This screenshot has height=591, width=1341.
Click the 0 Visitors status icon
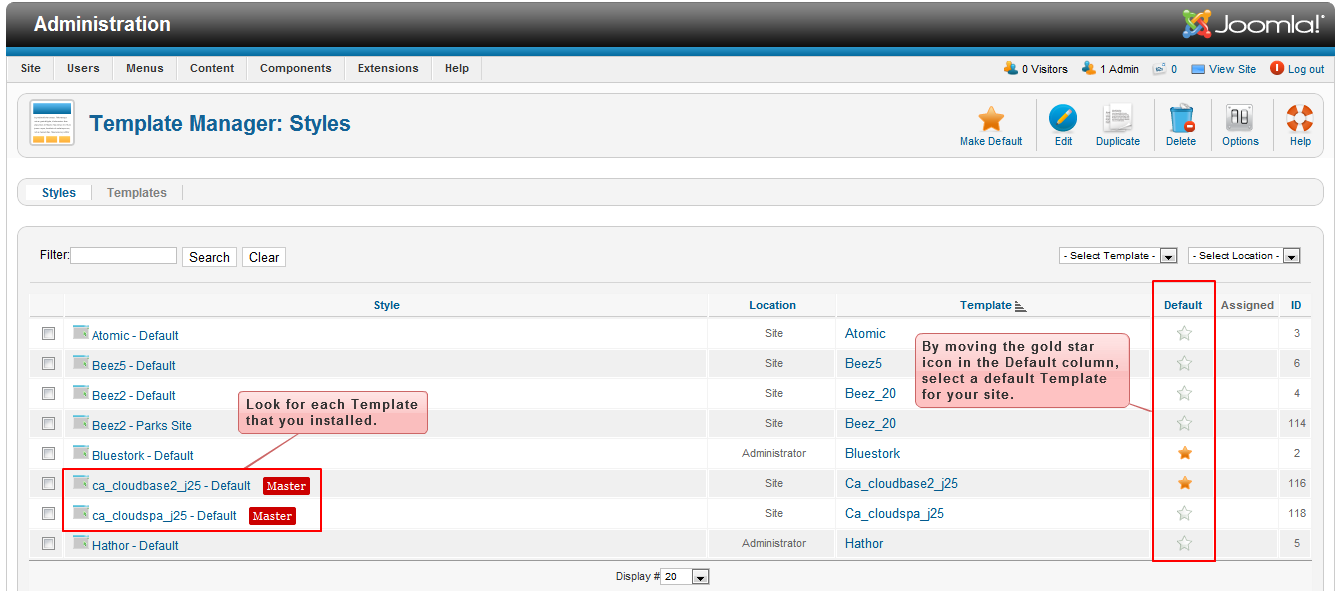pos(1011,69)
